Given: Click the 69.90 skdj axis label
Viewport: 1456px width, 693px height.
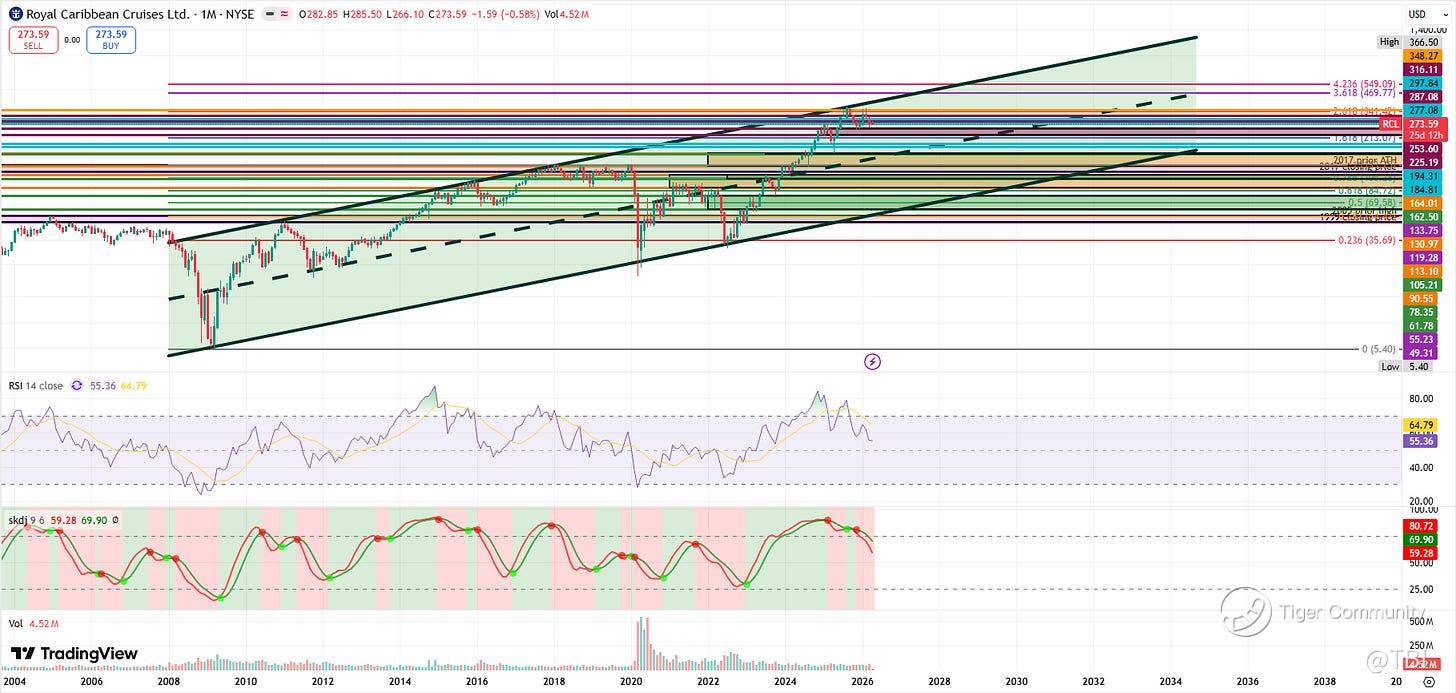Looking at the screenshot, I should [1422, 538].
